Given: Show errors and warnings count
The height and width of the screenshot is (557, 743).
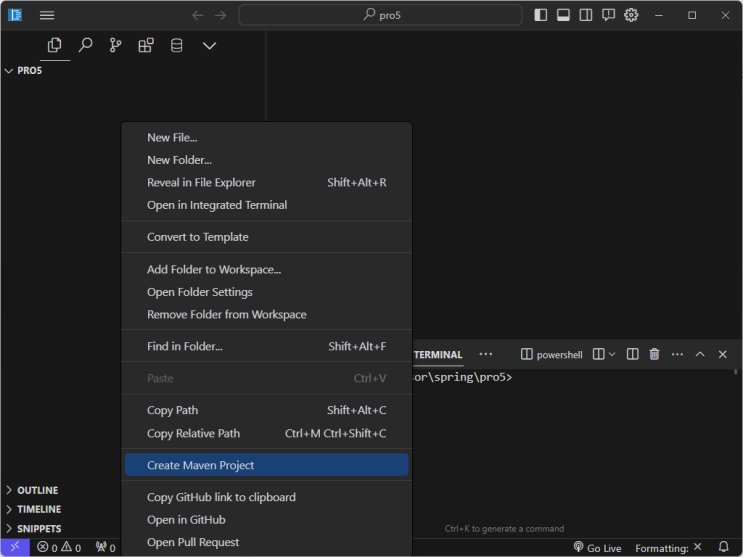Looking at the screenshot, I should point(59,548).
